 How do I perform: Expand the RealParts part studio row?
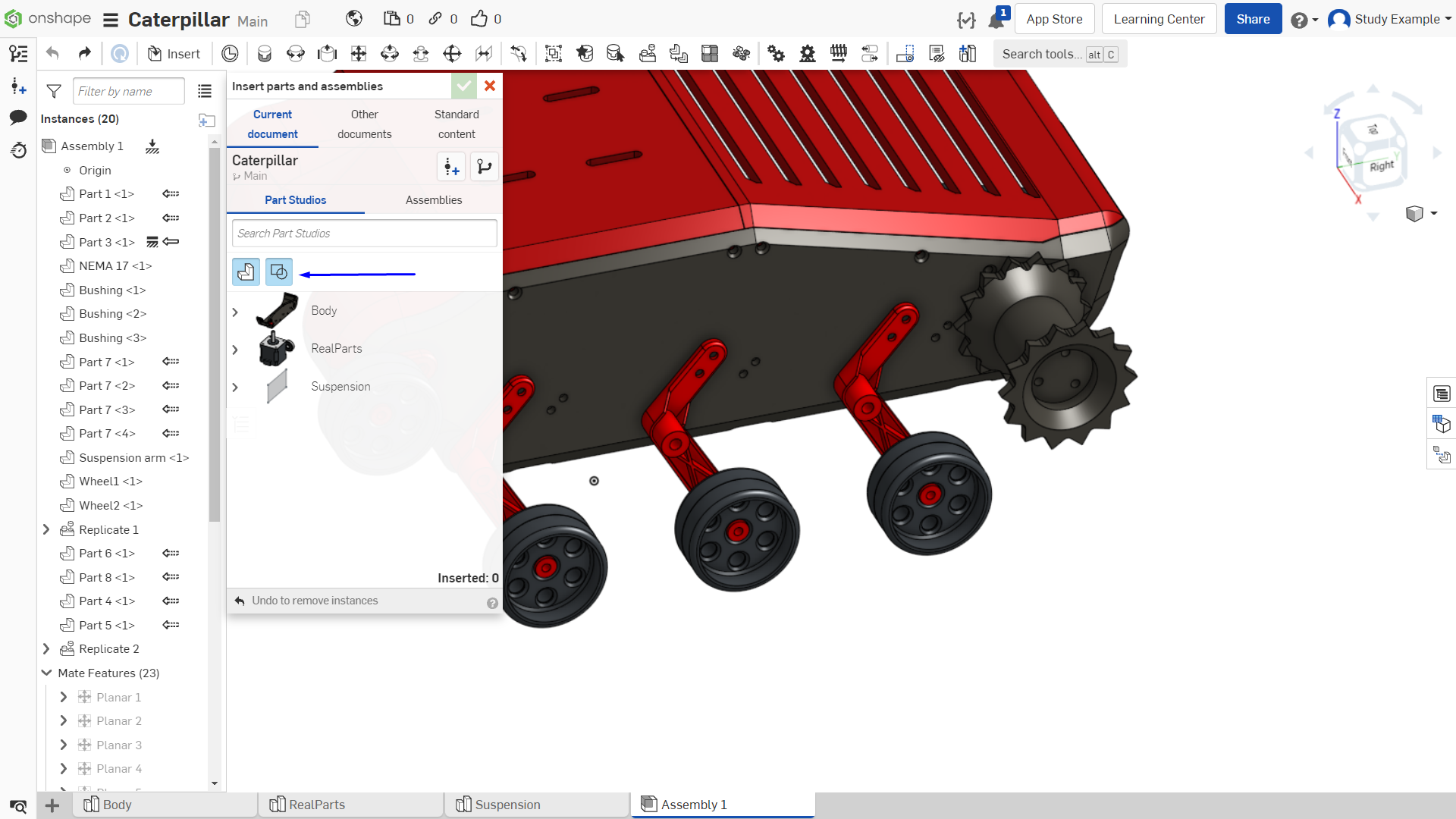[x=235, y=350]
